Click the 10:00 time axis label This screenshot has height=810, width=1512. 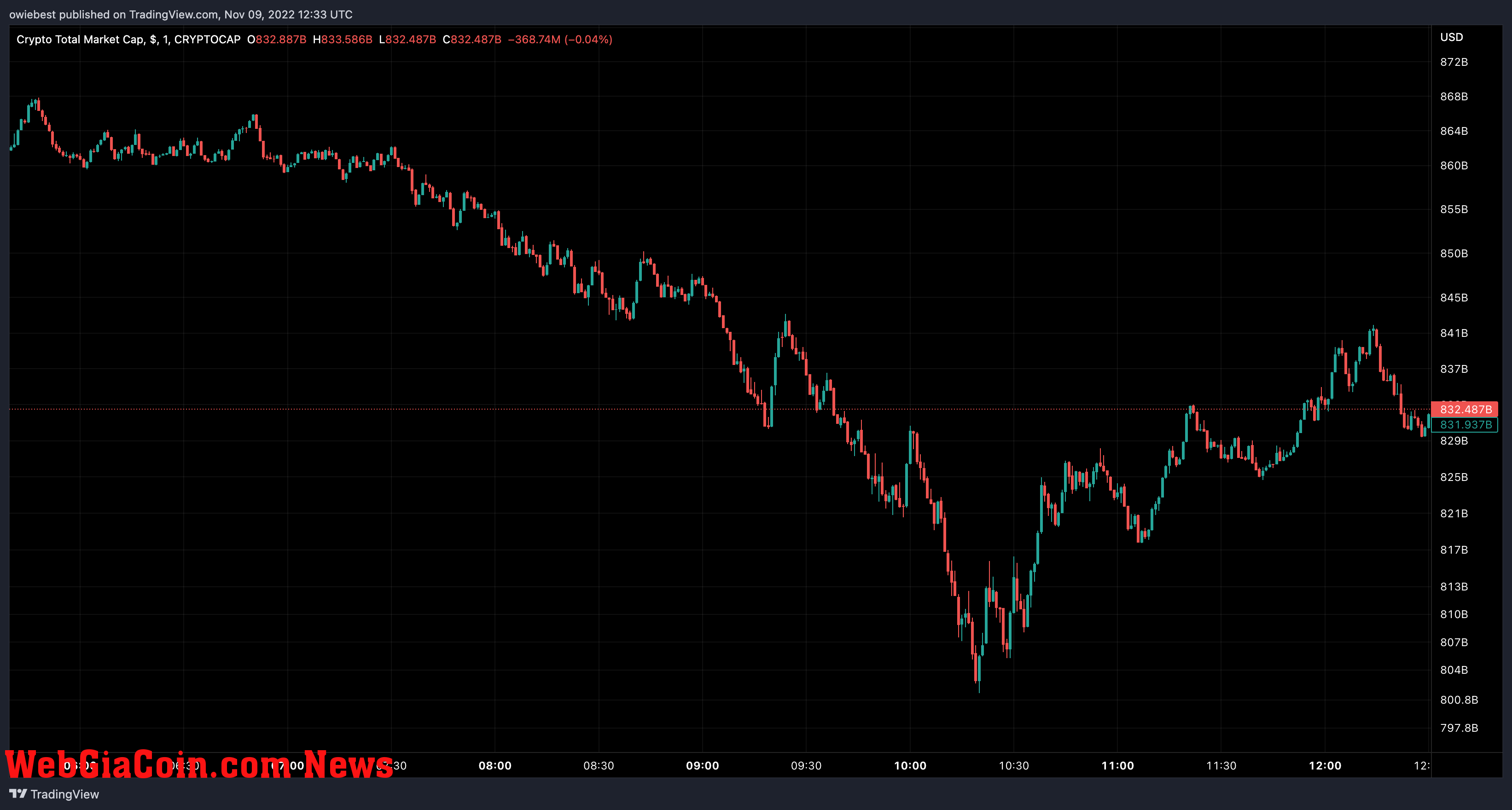[910, 765]
